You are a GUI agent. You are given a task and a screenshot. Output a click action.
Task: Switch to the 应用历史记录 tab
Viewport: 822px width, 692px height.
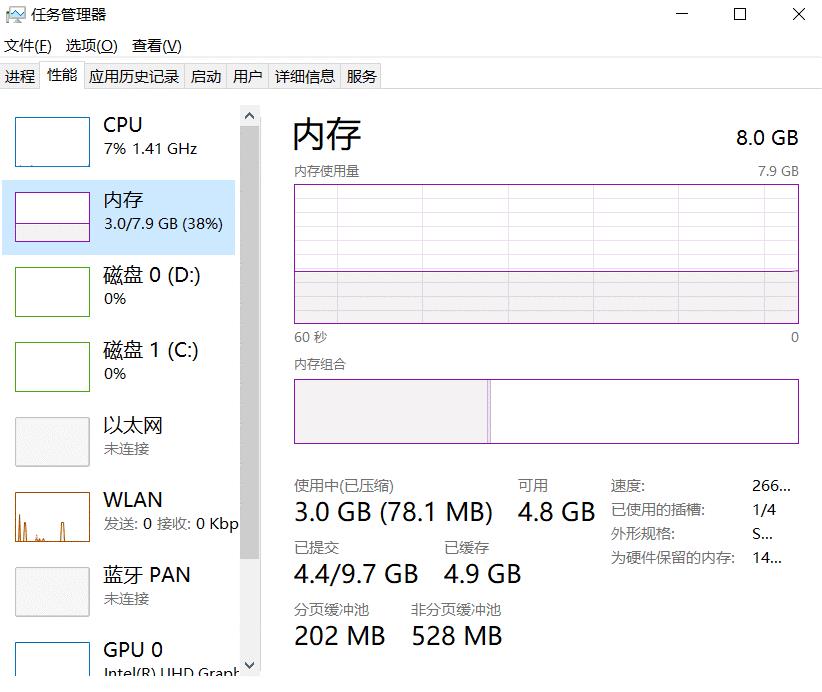(134, 76)
